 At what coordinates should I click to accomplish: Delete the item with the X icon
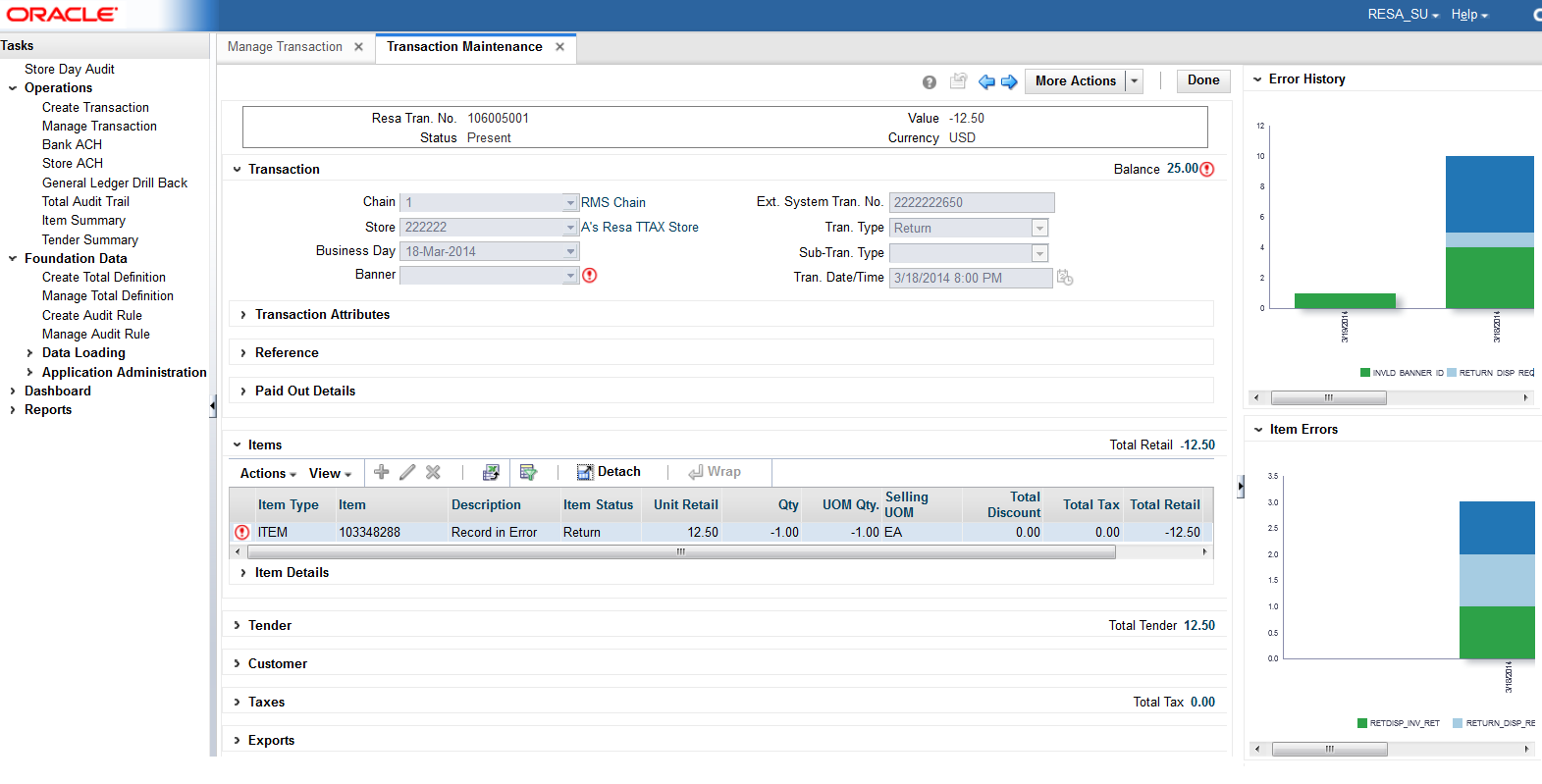(x=433, y=472)
